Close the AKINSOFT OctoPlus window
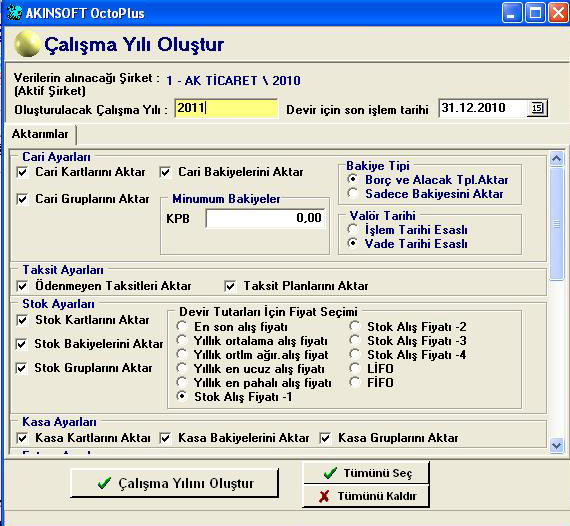The height and width of the screenshot is (526, 570). click(x=558, y=13)
